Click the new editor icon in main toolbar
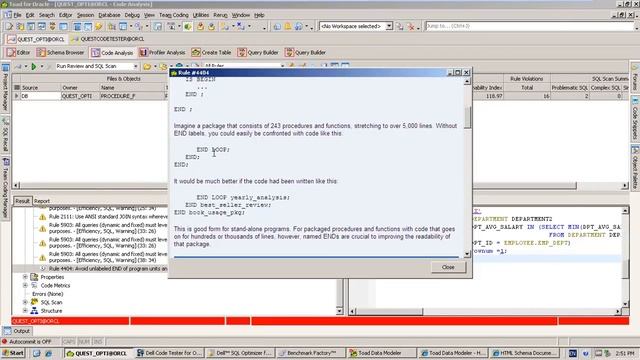Viewport: 640px width, 360px height. (x=9, y=27)
